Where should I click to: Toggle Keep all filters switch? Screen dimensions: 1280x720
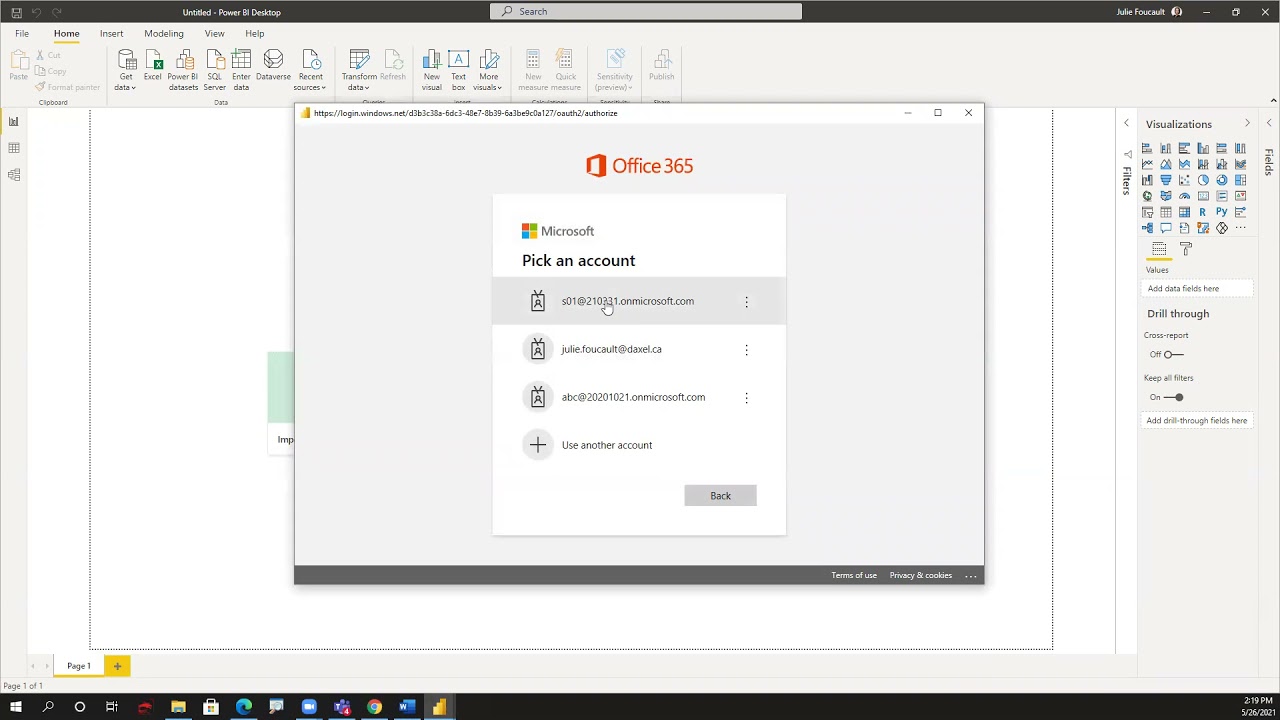[1174, 397]
